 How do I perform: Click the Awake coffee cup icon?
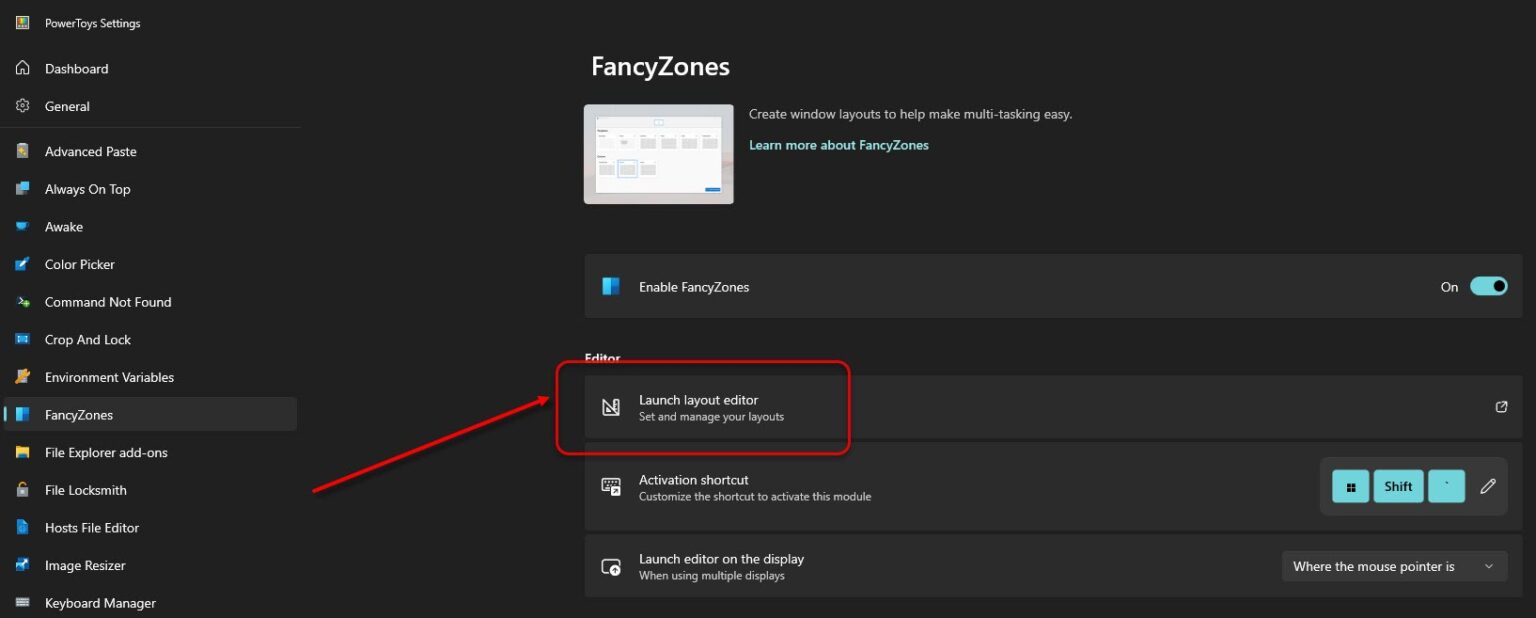pos(22,227)
